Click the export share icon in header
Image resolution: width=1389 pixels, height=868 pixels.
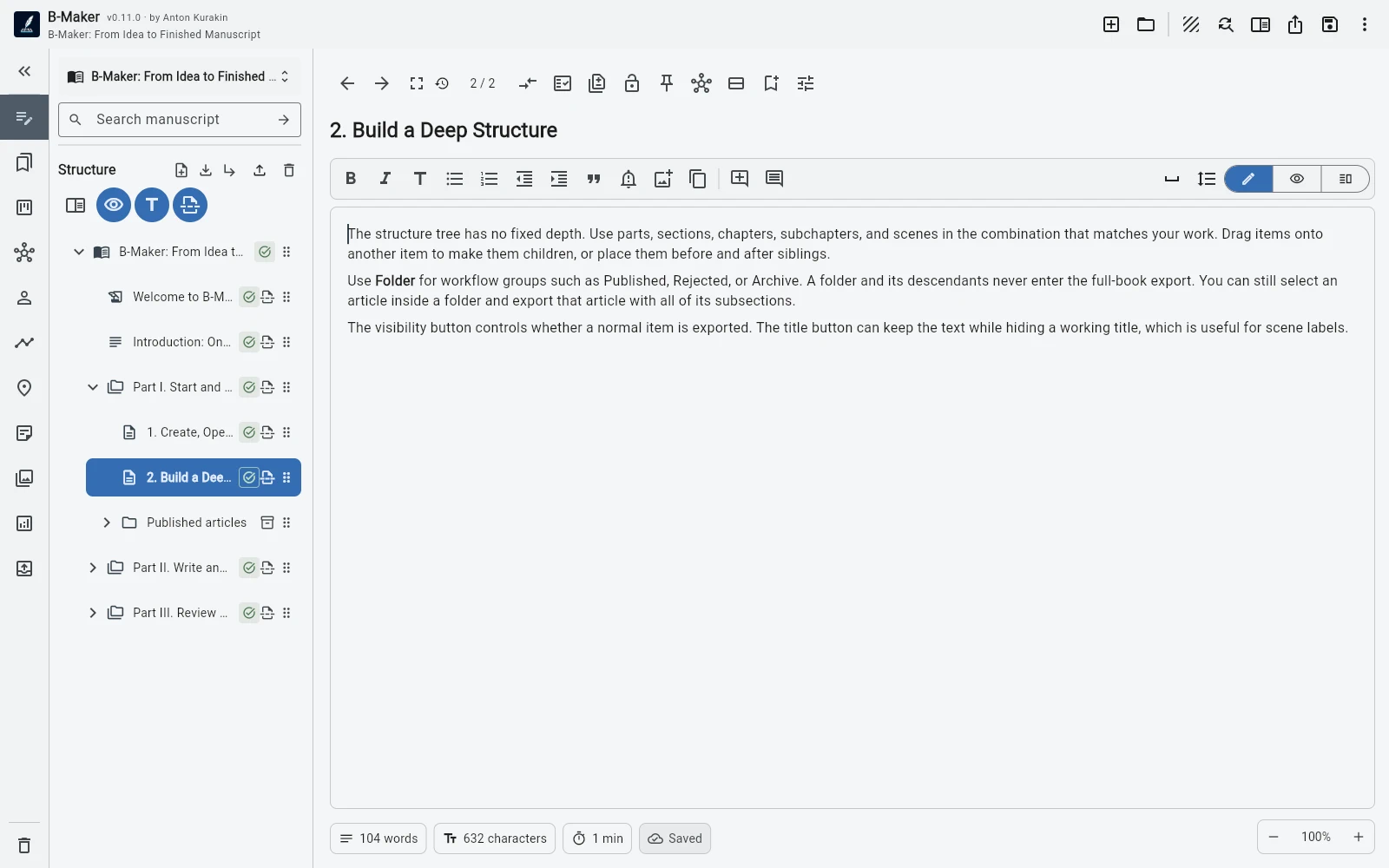[x=1295, y=24]
